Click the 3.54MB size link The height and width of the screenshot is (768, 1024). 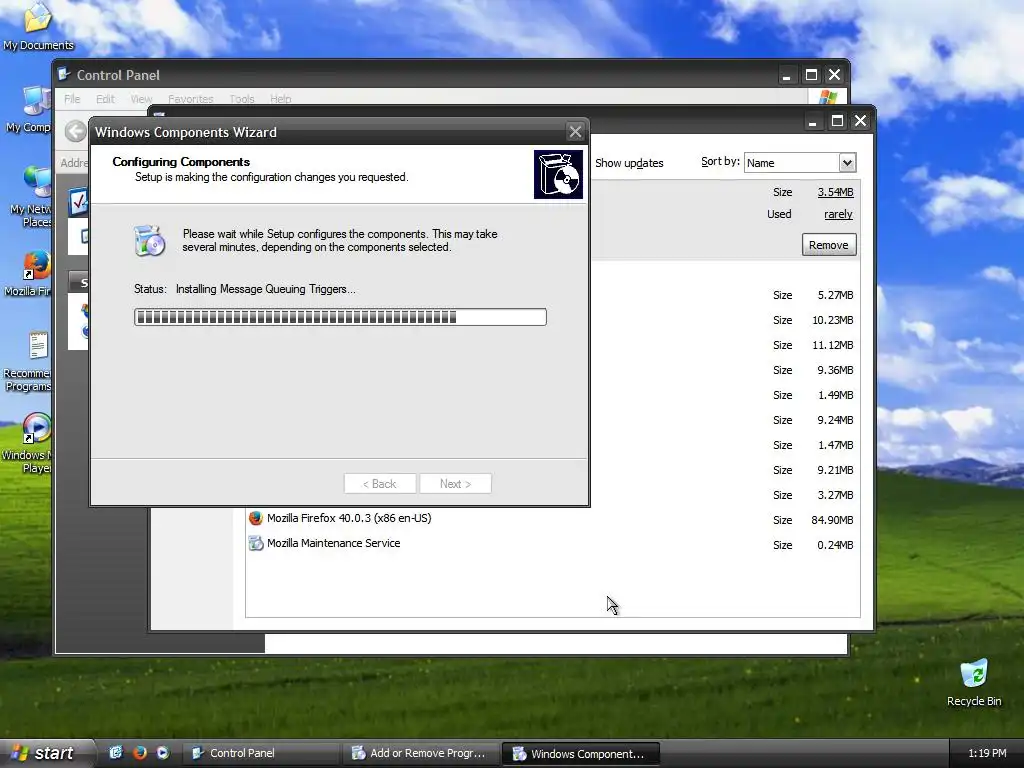coord(835,192)
